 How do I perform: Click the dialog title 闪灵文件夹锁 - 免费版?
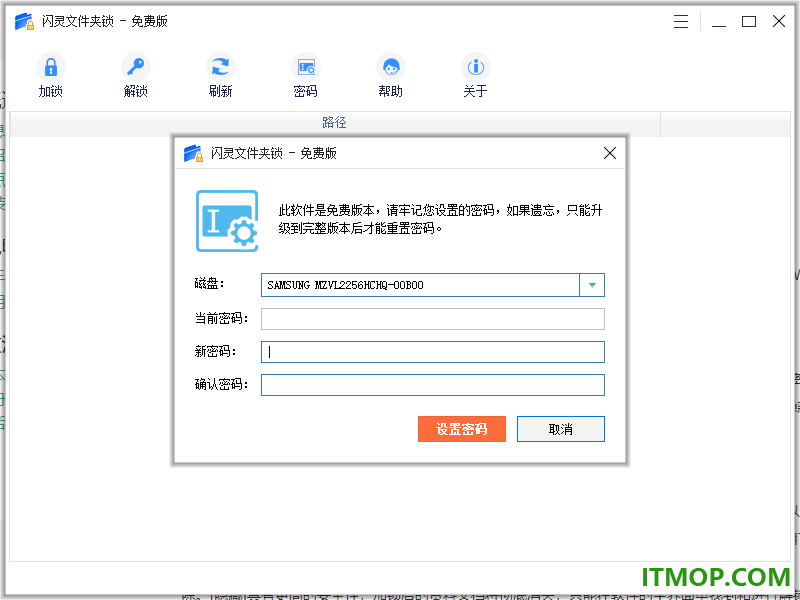273,153
